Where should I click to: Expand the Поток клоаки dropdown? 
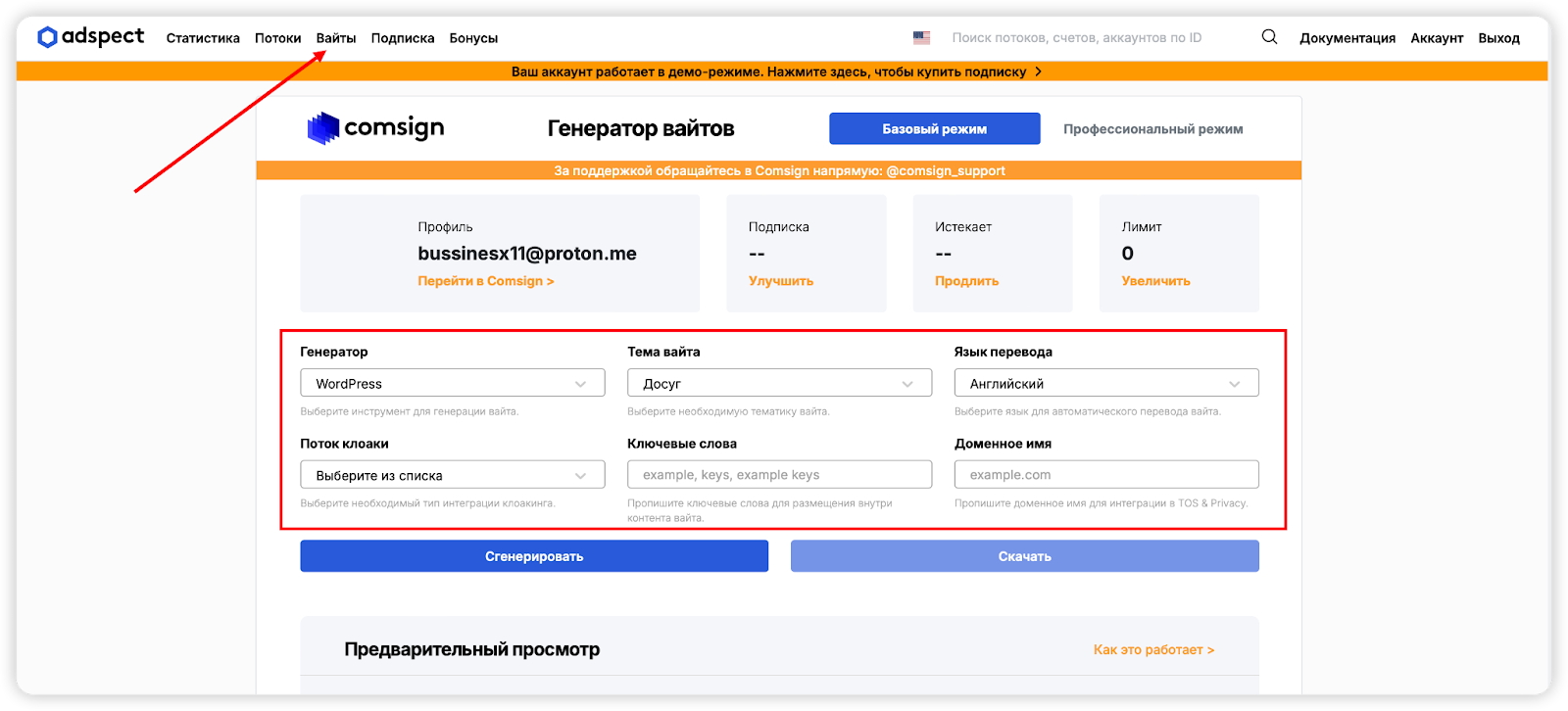click(x=452, y=476)
